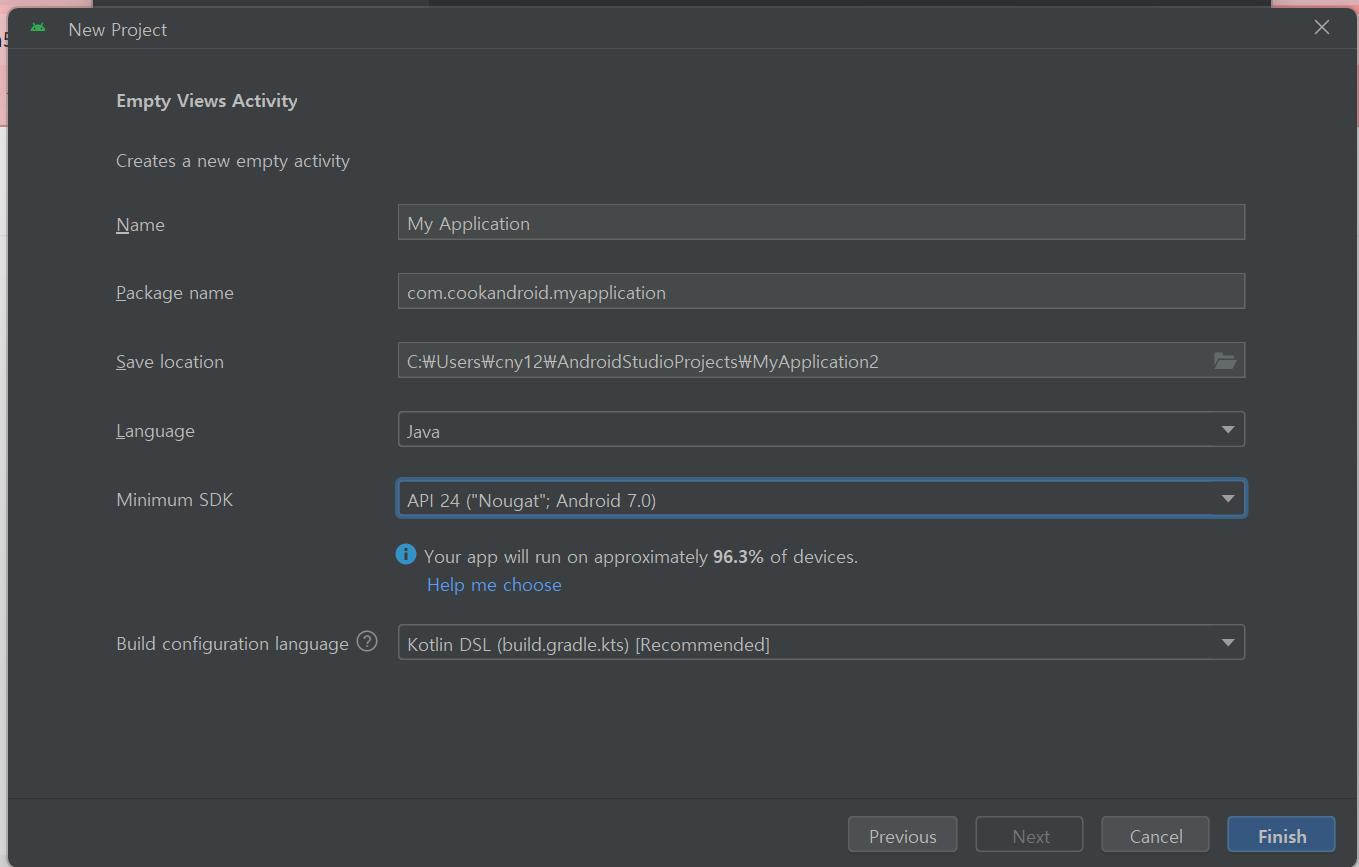Click the text 'Creates a new empty activity'
The image size is (1359, 867).
(x=233, y=161)
